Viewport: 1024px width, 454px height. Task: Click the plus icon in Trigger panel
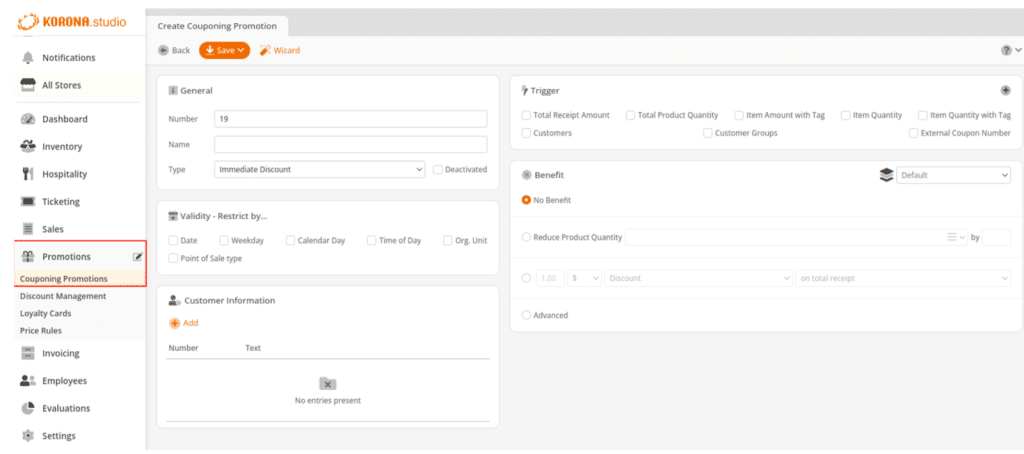1005,90
